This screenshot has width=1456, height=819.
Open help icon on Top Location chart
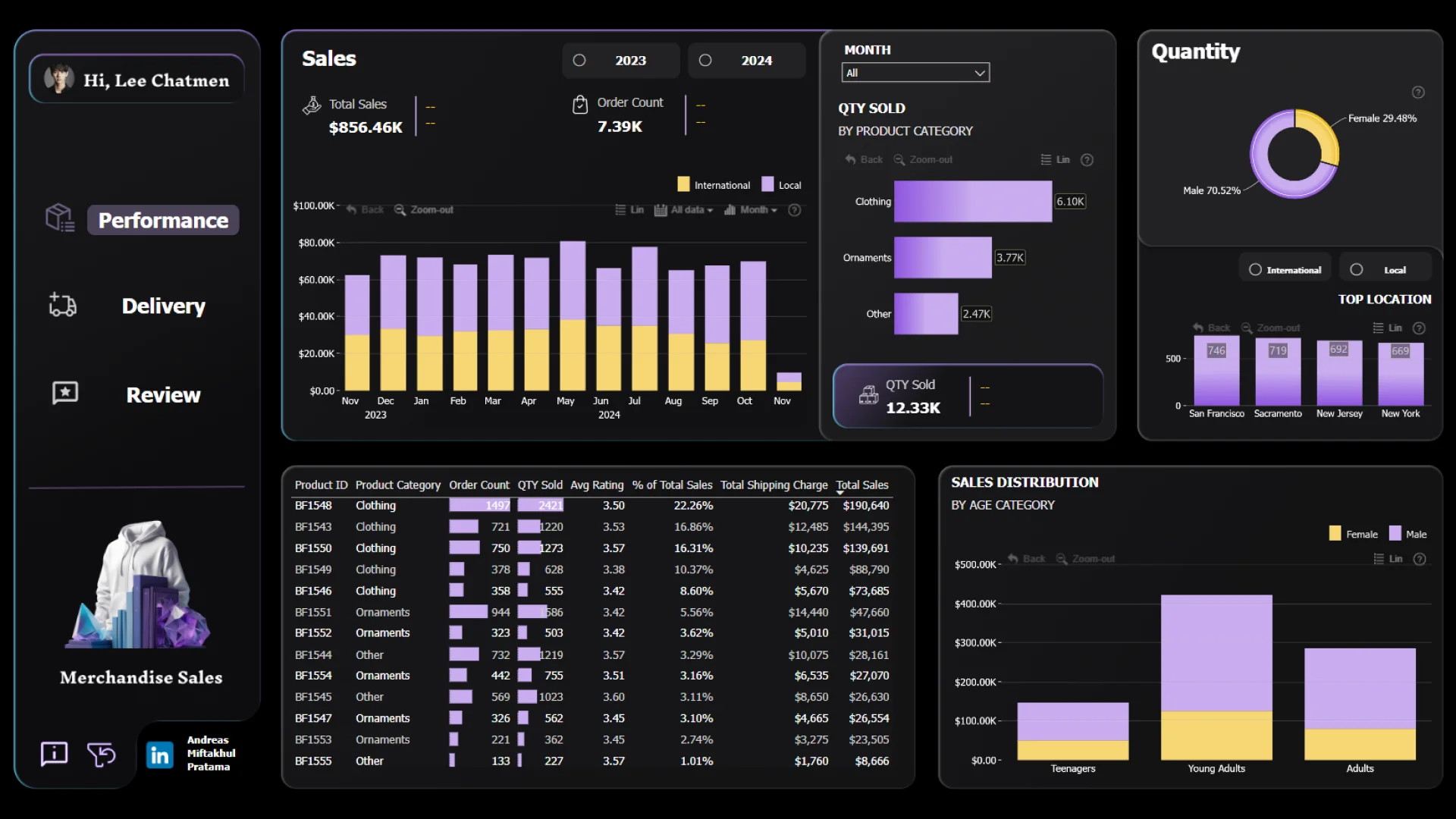coord(1420,328)
